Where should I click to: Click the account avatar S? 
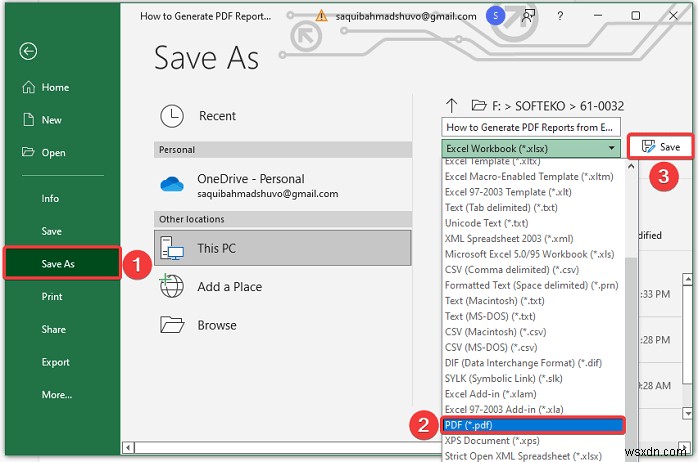(x=495, y=16)
